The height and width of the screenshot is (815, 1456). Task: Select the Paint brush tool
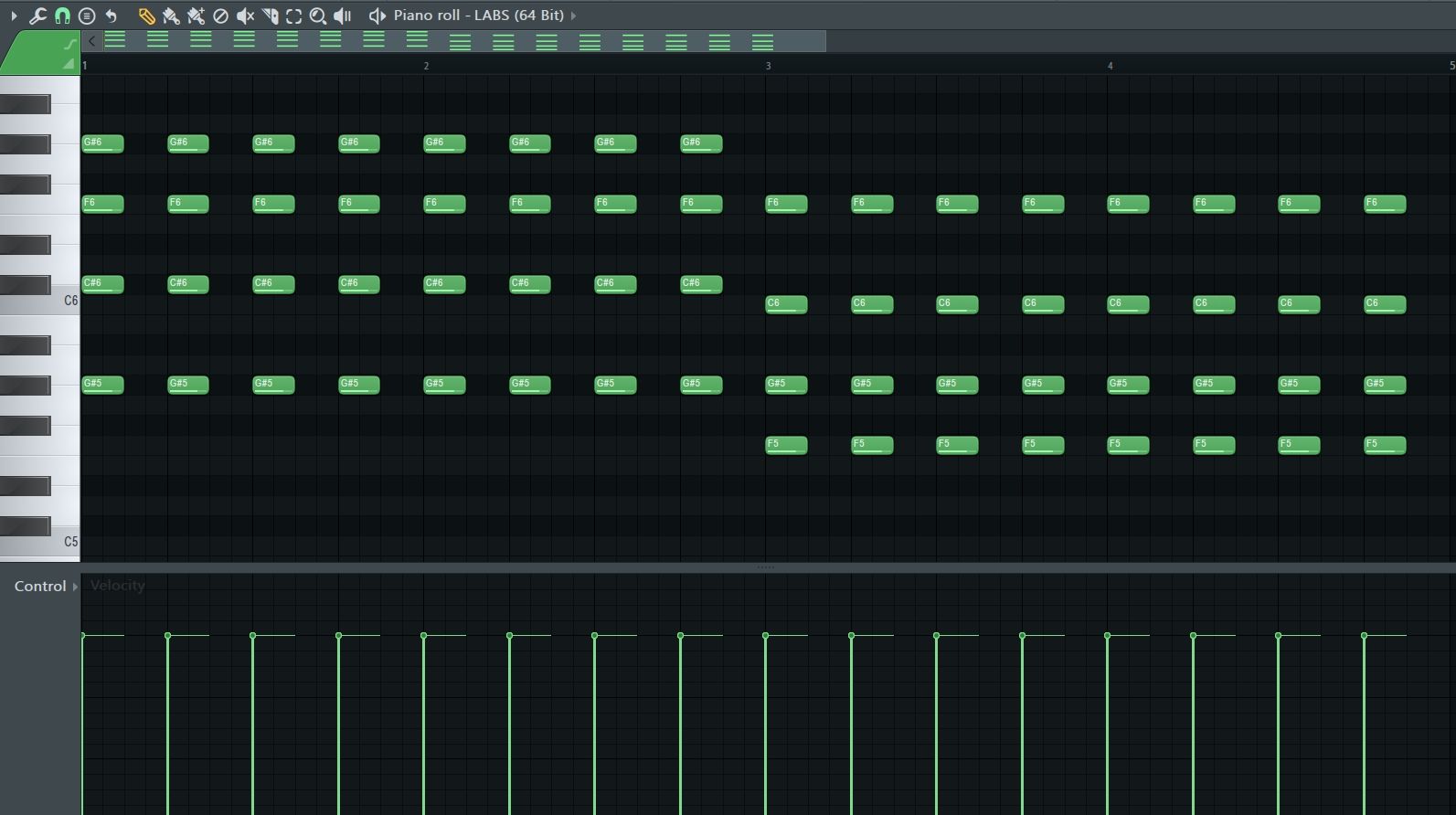171,16
